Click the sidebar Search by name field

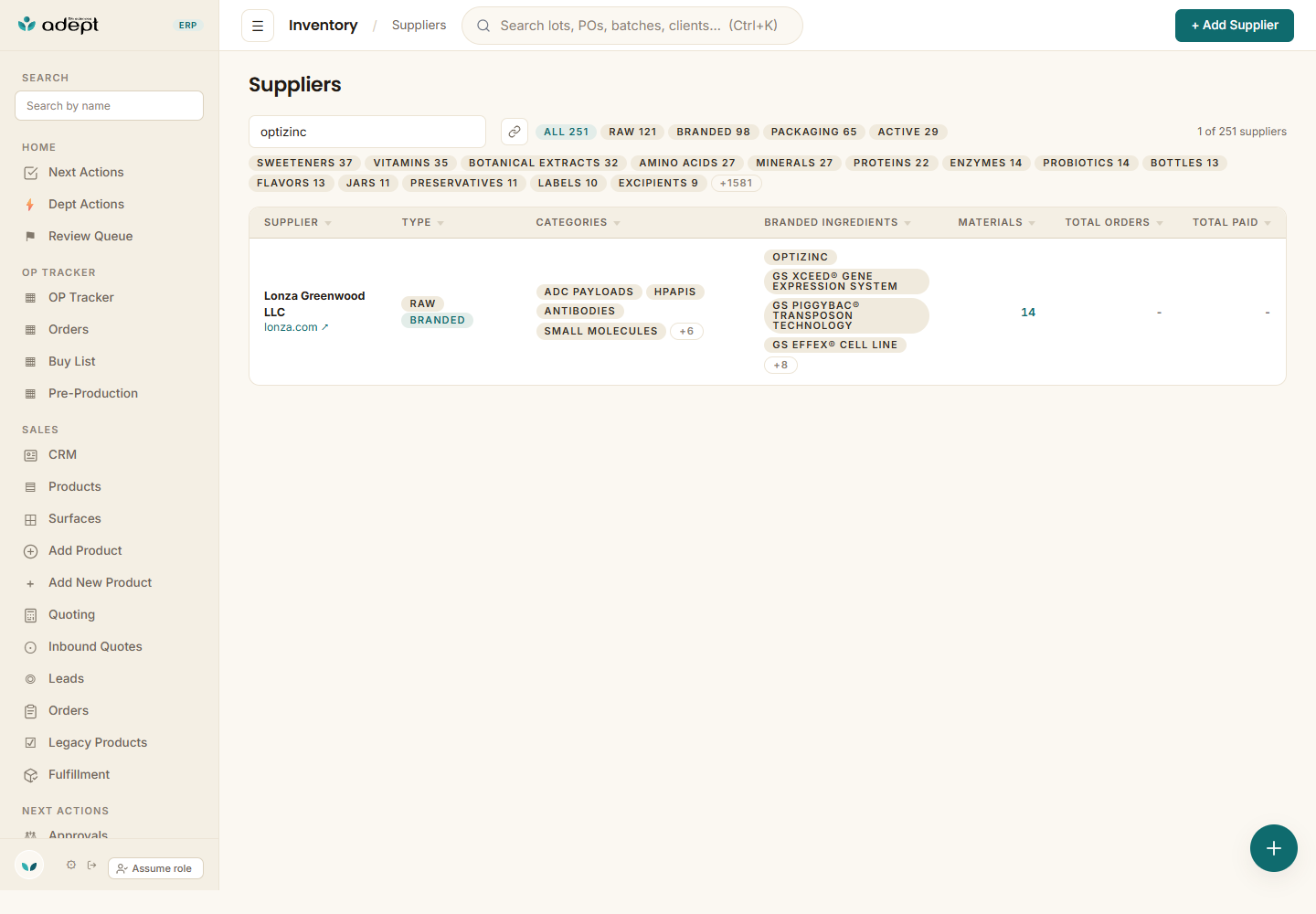pyautogui.click(x=110, y=106)
